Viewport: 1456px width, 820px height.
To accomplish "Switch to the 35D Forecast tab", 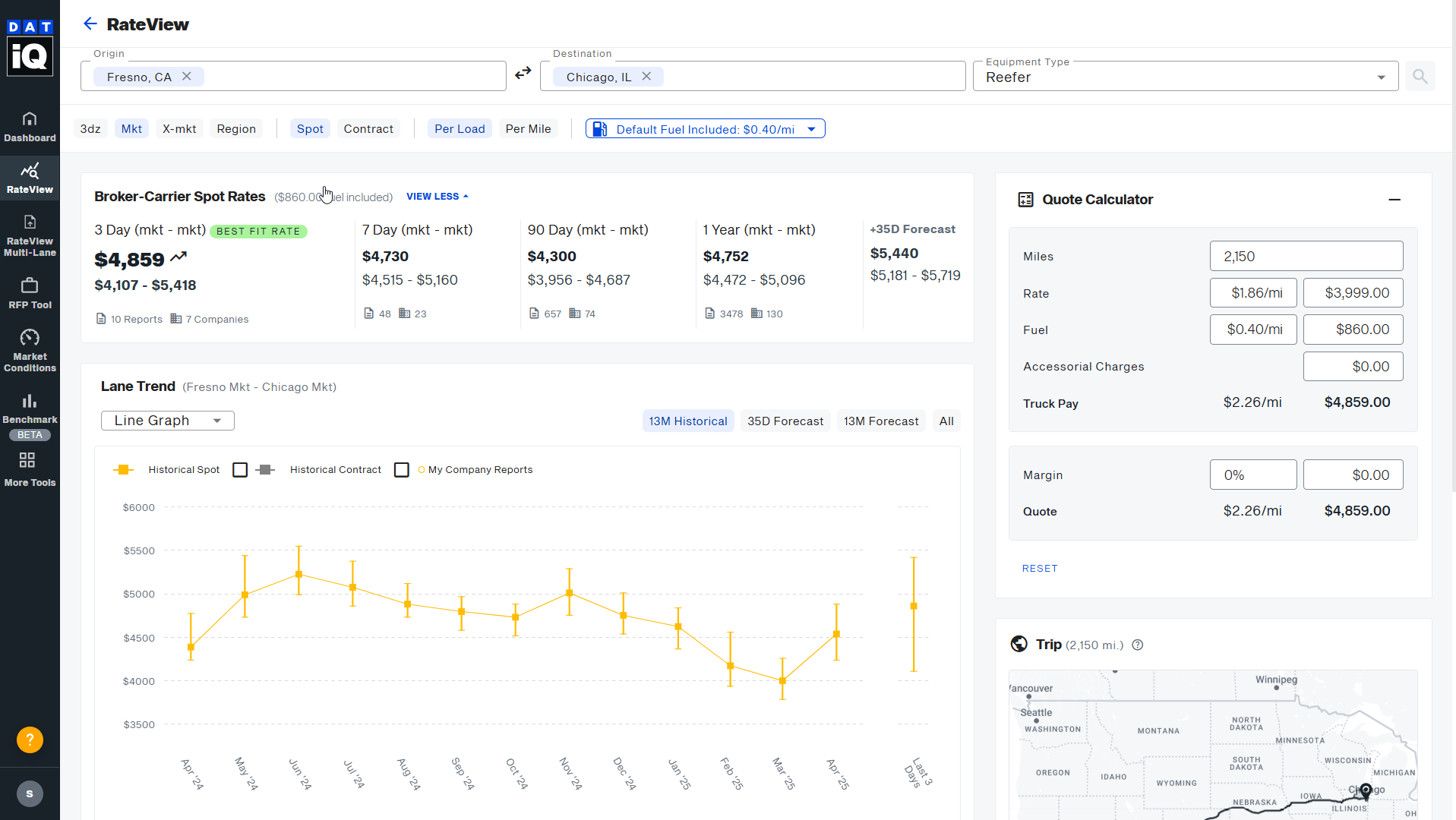I will coord(785,421).
